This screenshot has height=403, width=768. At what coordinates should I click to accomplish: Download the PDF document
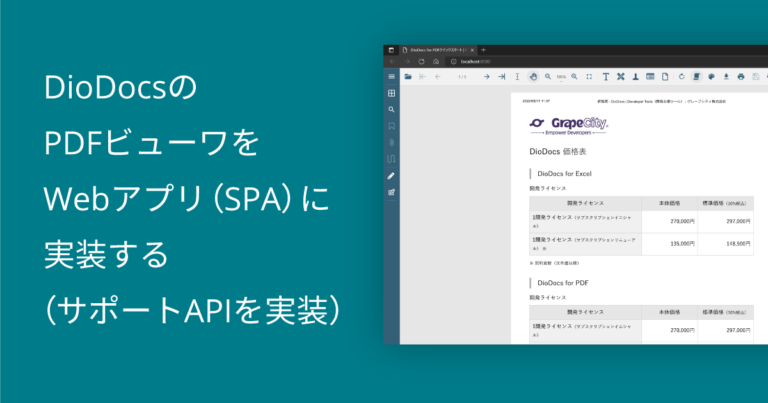tap(726, 77)
